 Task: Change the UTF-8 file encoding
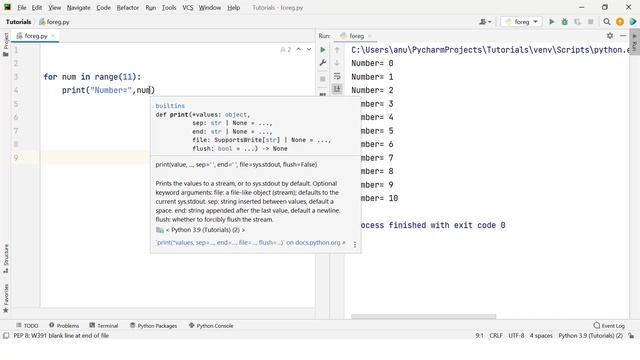point(516,336)
